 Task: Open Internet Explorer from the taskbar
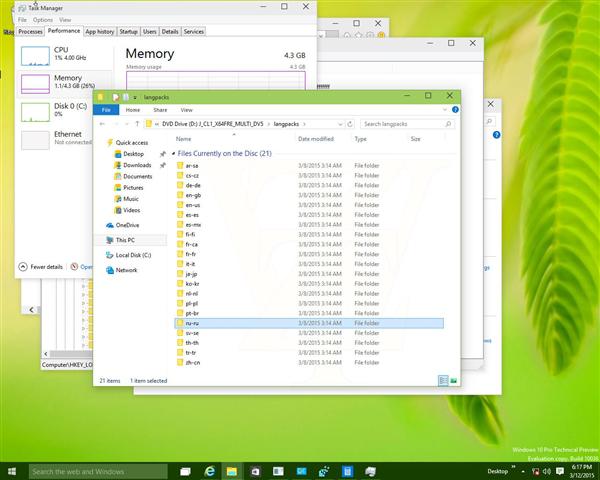(211, 470)
